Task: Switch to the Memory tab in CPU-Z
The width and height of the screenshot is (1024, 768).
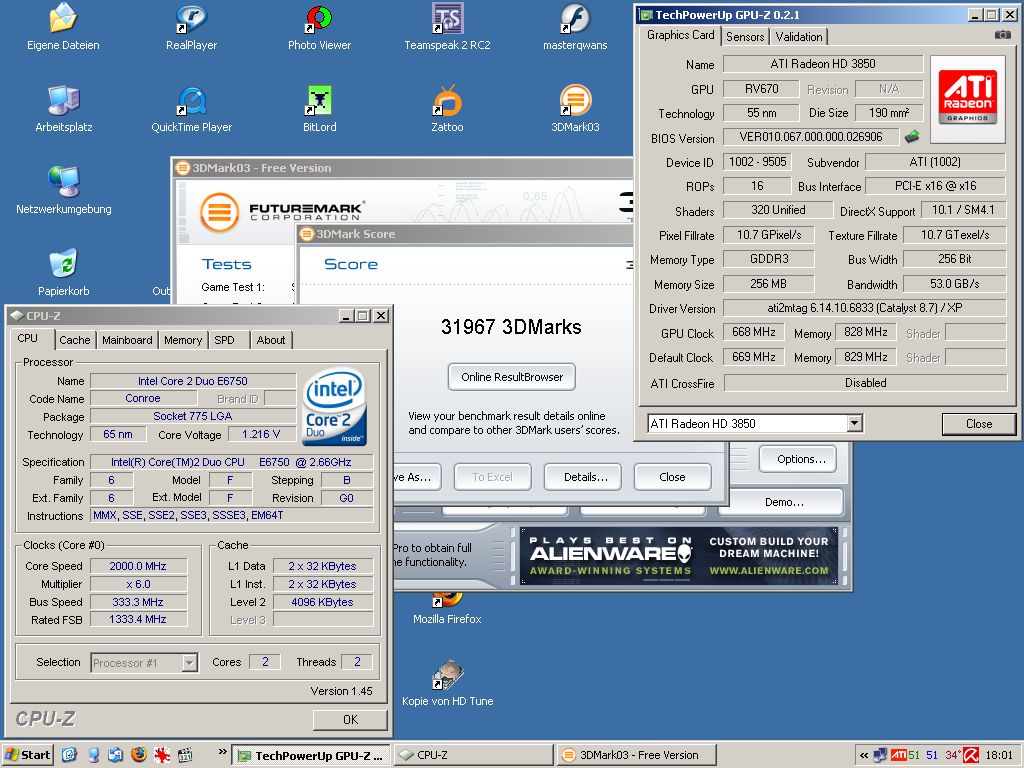Action: (183, 340)
